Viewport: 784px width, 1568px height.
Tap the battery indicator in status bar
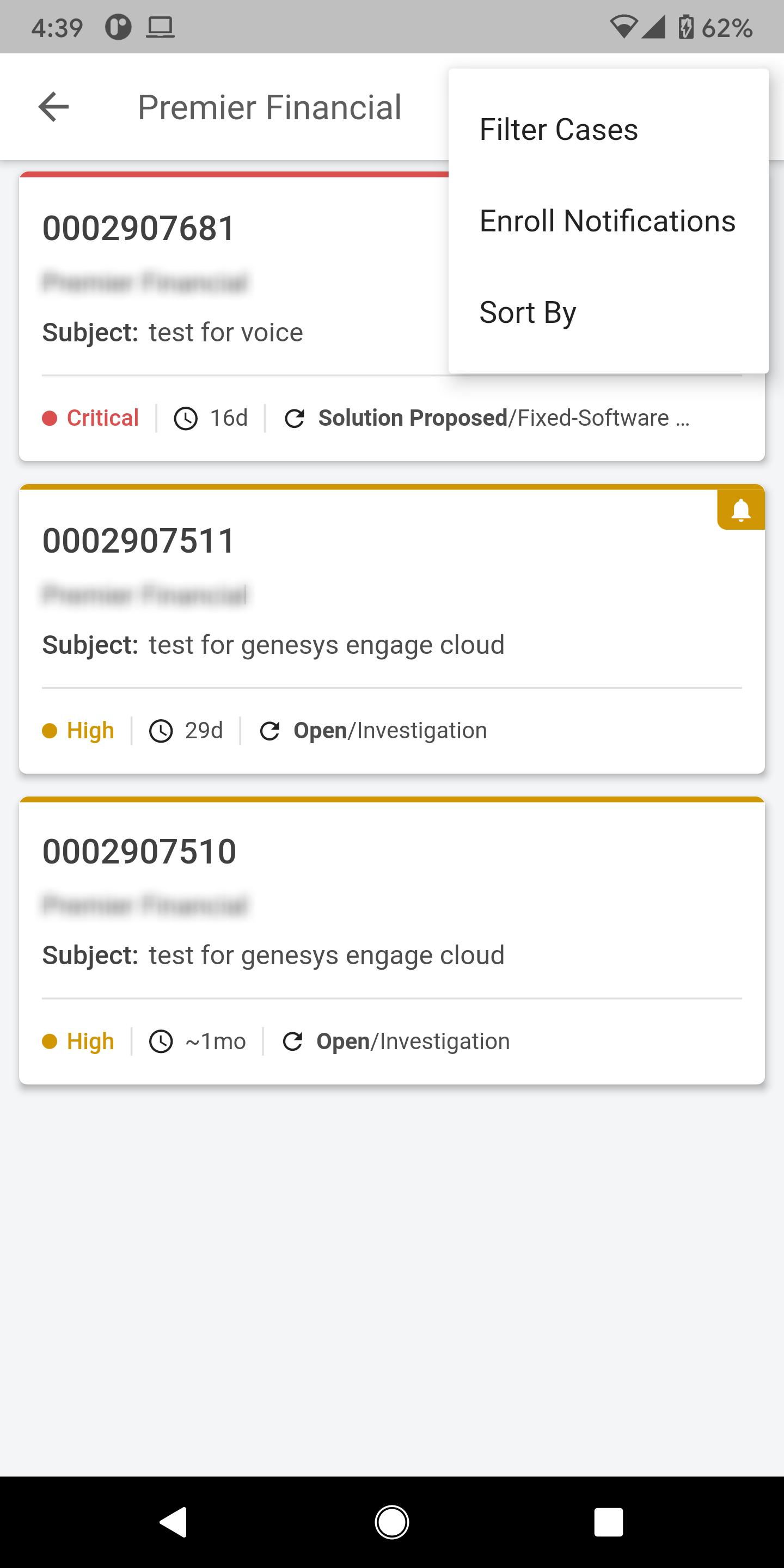click(x=686, y=27)
